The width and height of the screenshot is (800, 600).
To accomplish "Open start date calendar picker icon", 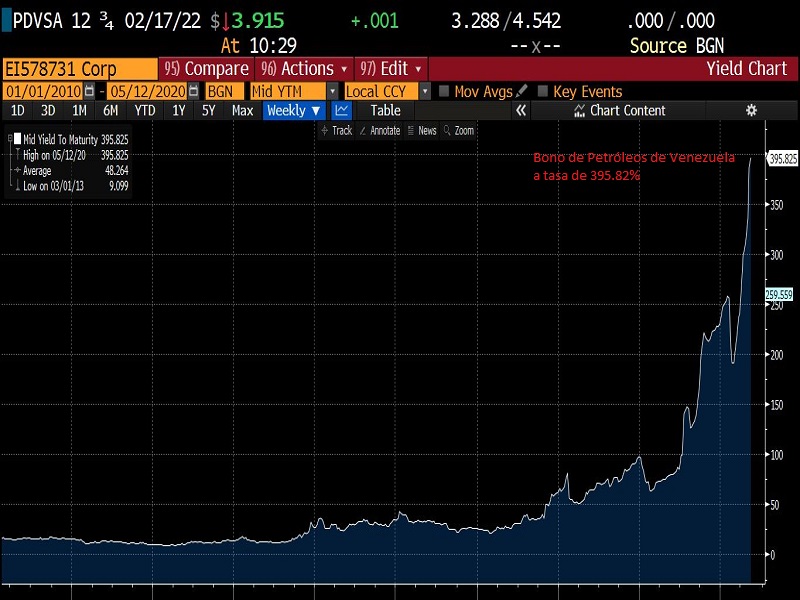I will pos(89,91).
